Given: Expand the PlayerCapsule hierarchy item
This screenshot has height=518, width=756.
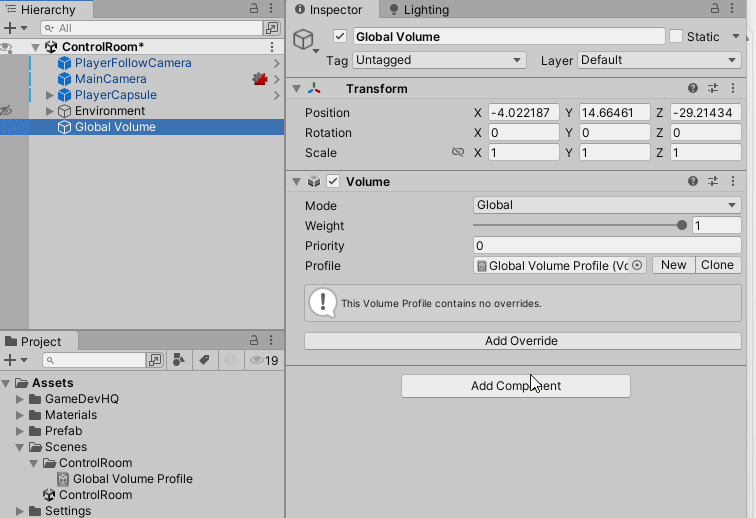Looking at the screenshot, I should (x=49, y=95).
